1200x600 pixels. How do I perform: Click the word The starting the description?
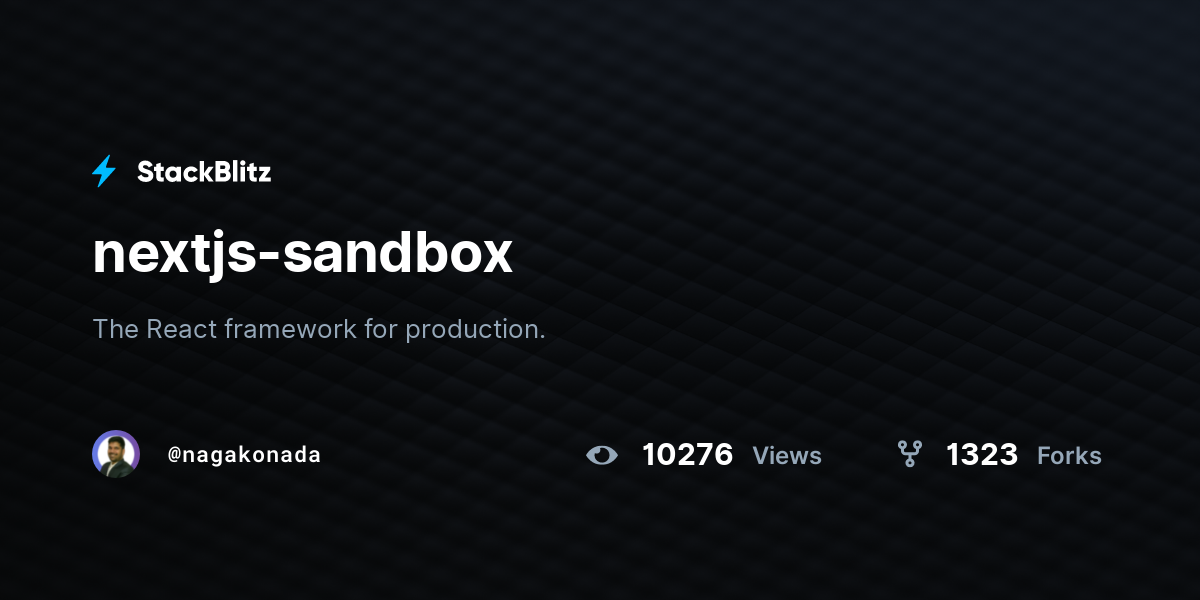[x=116, y=328]
